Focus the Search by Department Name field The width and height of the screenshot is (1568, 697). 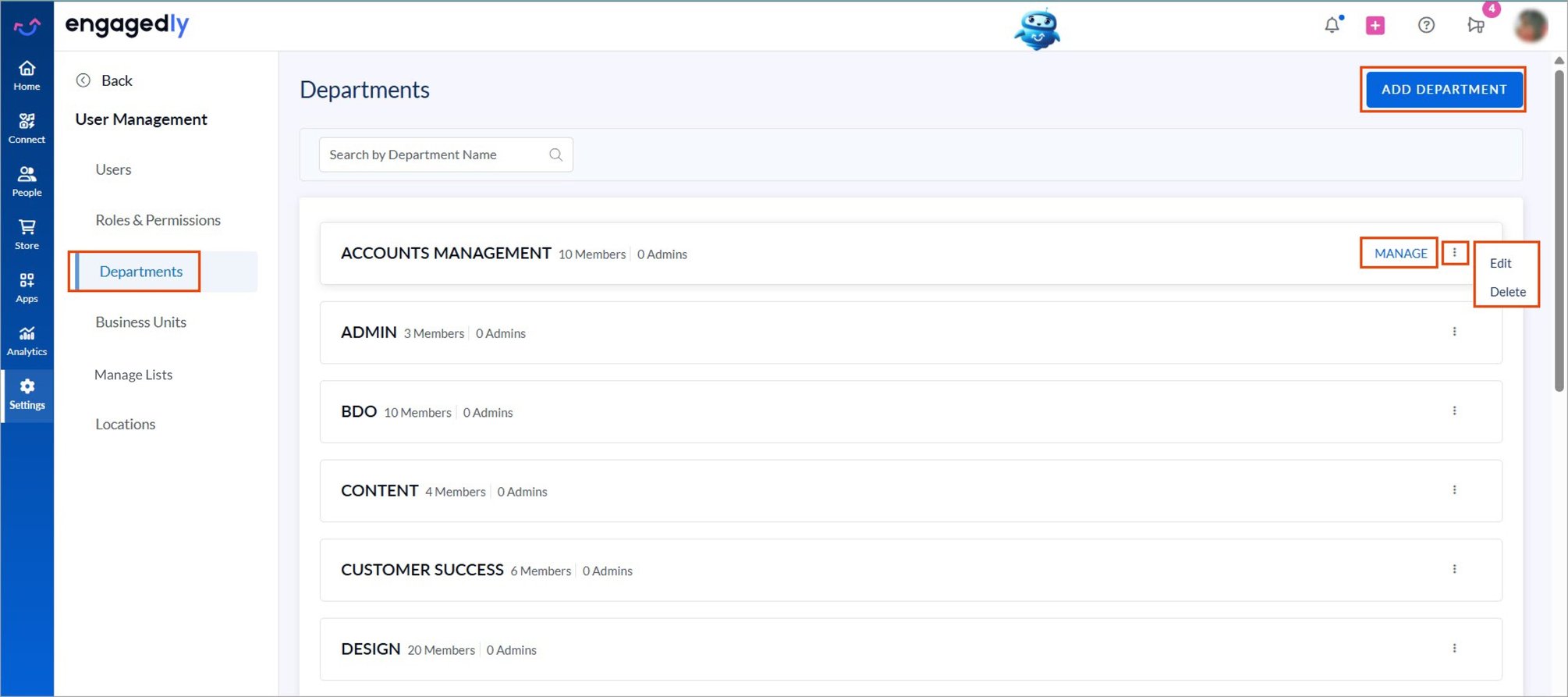click(x=445, y=155)
